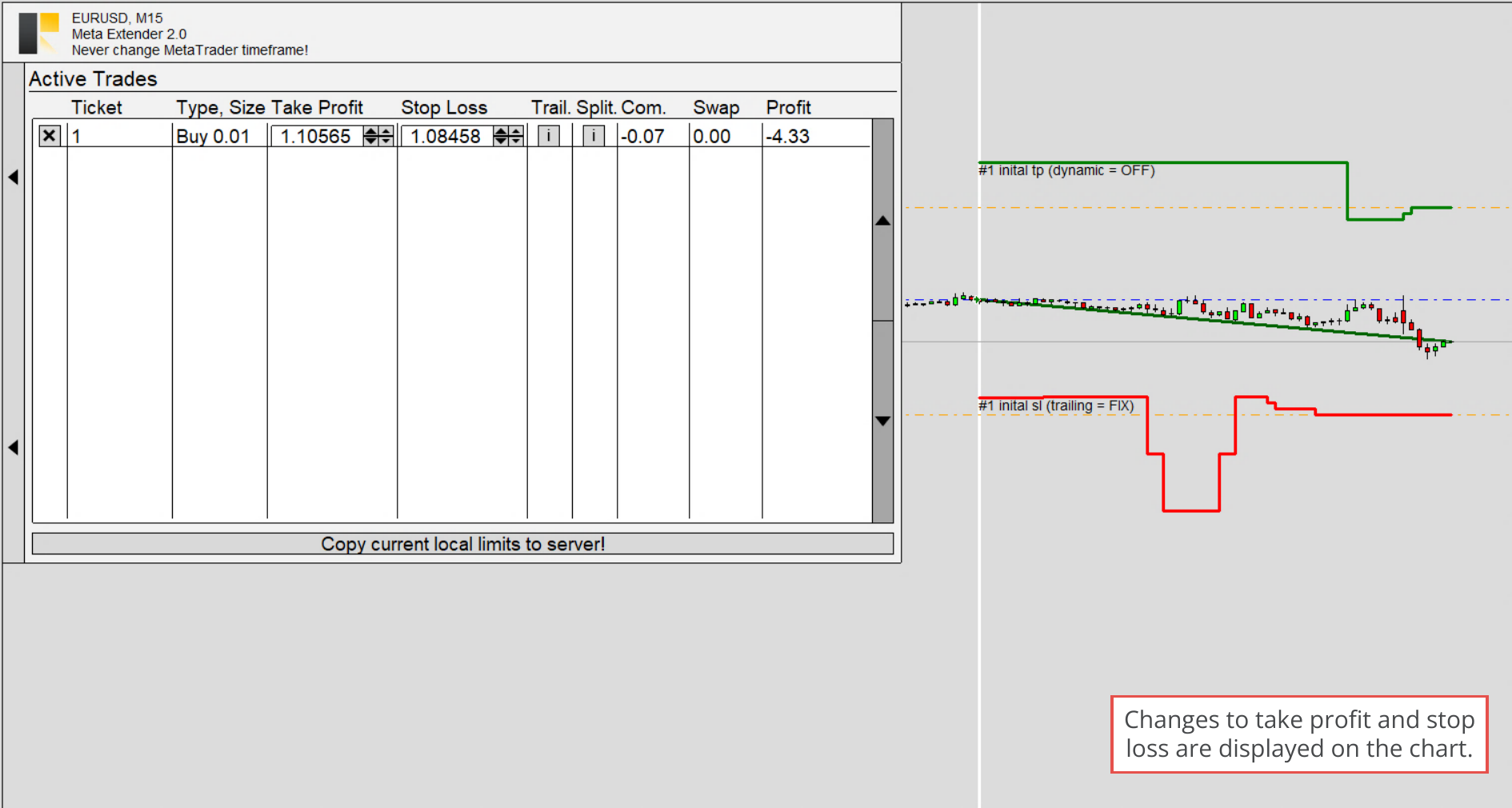Click the upper left-pointing arrow on the side strip
Screen dimensions: 1512x808
coord(14,177)
